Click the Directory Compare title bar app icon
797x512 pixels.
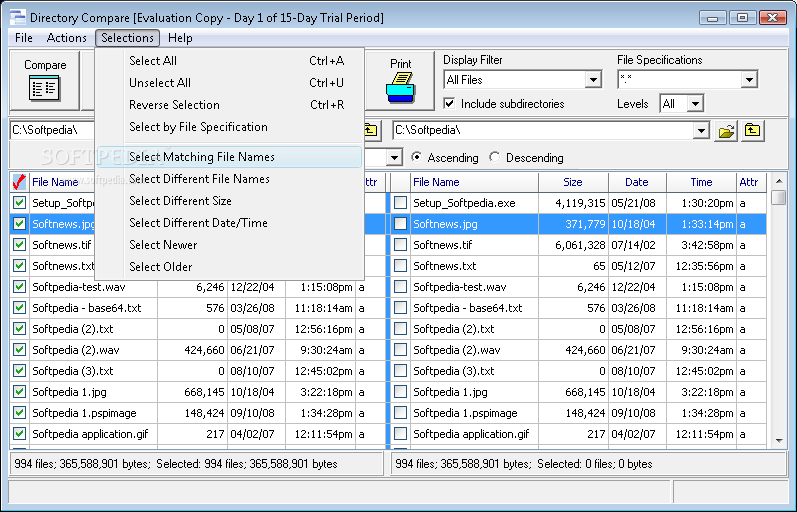[x=18, y=17]
